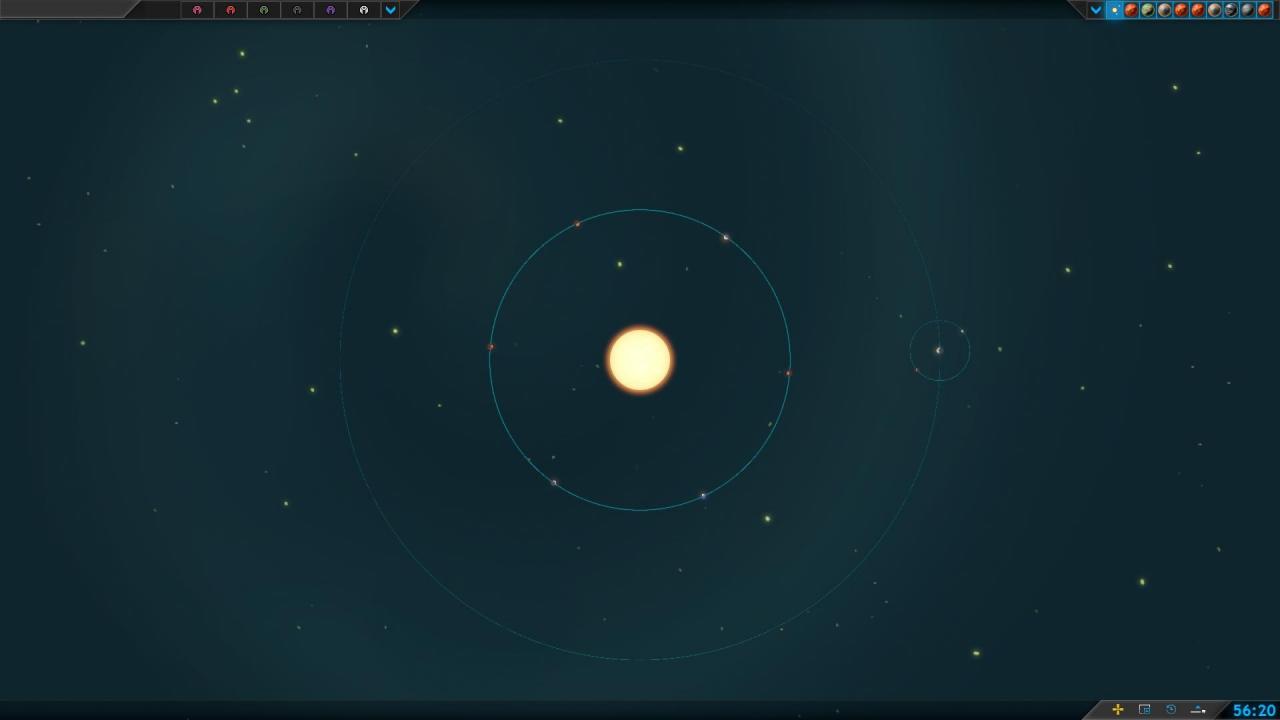Select the last red planet in planet bar
This screenshot has width=1280, height=720.
1264,10
